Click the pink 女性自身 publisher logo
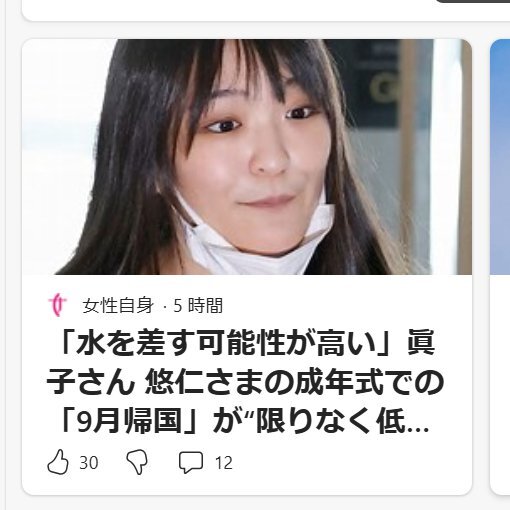This screenshot has height=510, width=510. (x=57, y=305)
